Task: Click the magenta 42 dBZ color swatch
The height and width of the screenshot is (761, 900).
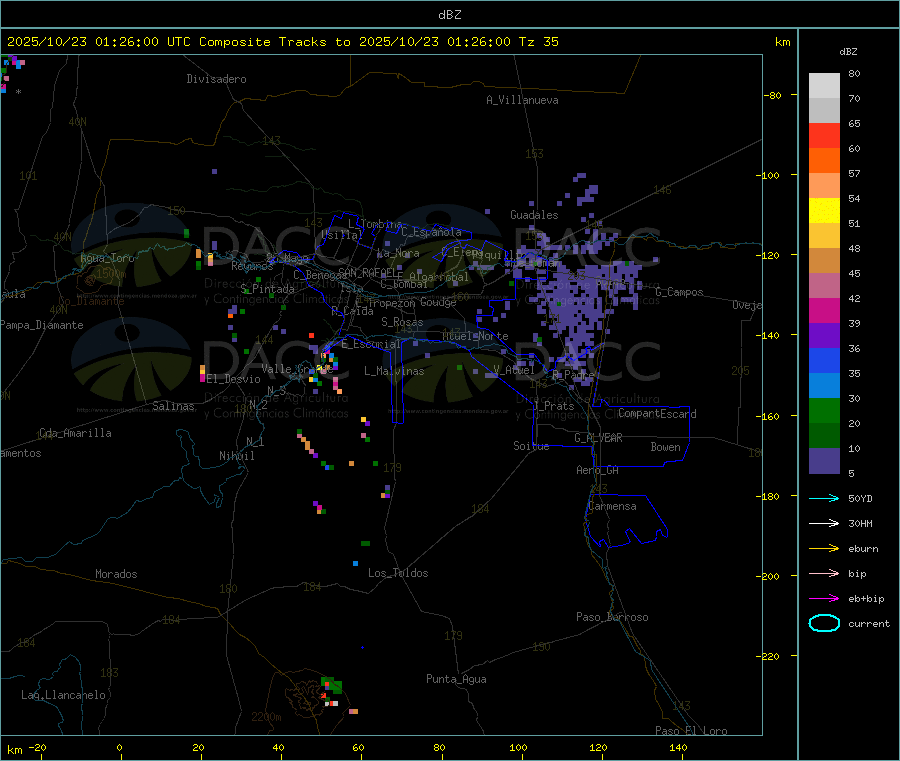Action: click(x=824, y=310)
